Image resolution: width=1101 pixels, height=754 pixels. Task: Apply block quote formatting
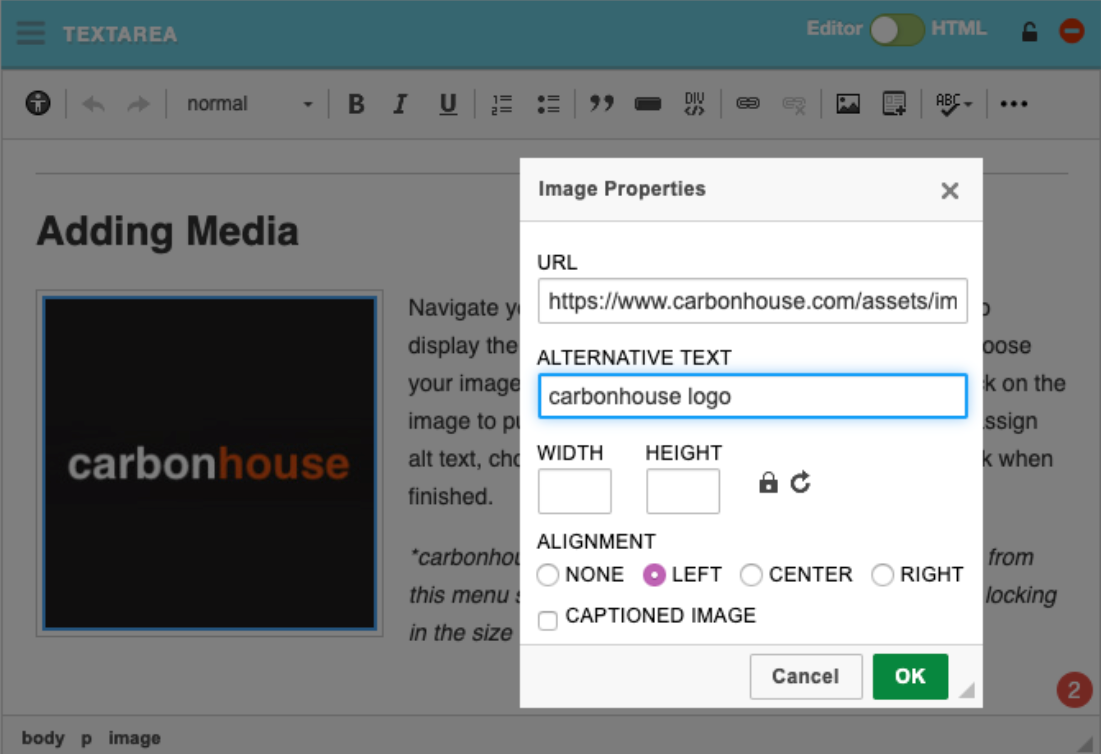601,104
